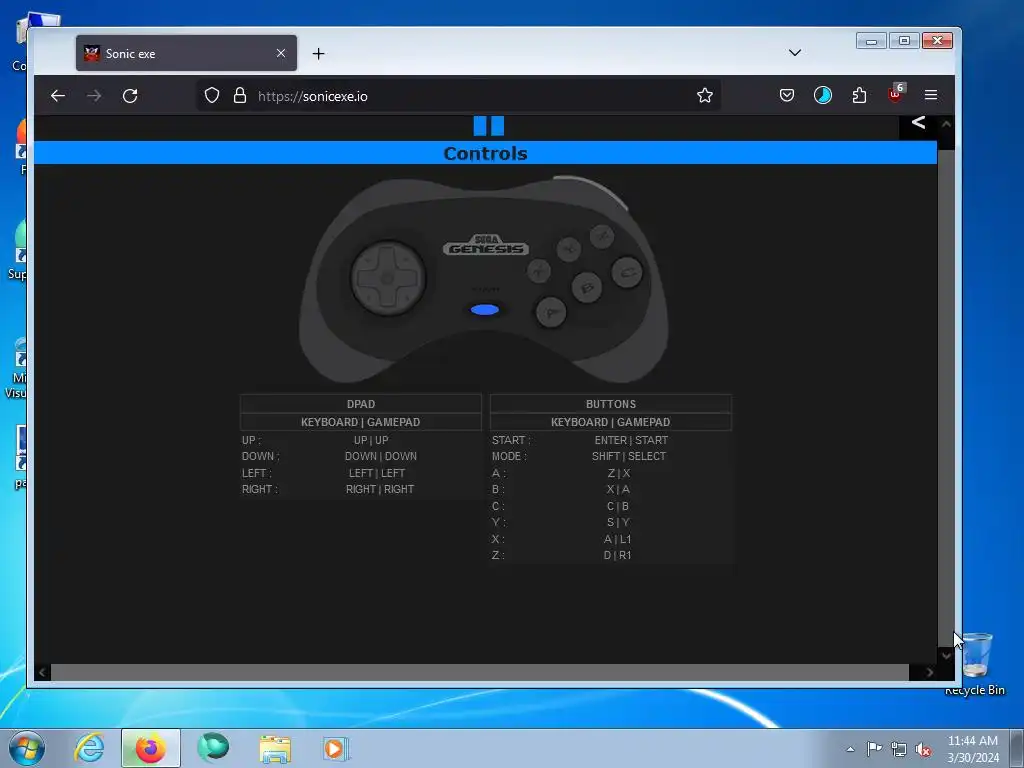Click the Firefox taskbar icon

[x=150, y=748]
